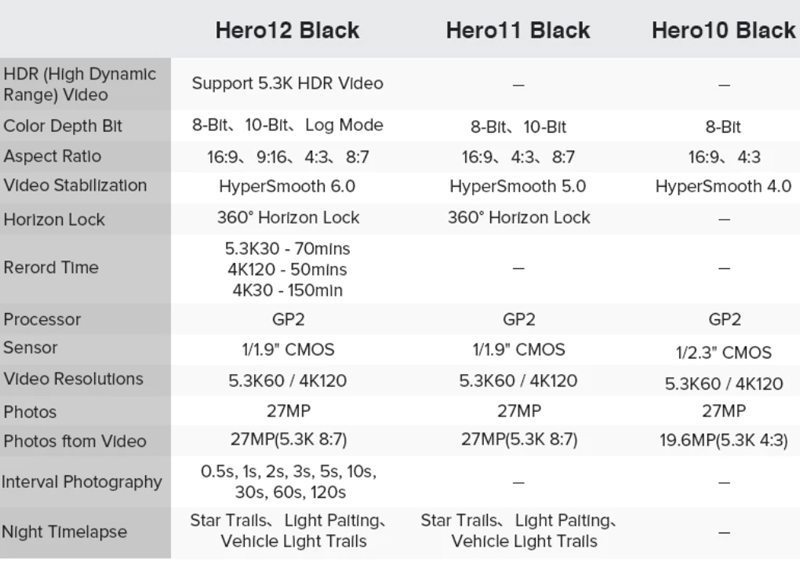Click the Hero12 Black column header
Viewport: 800px width, 565px height.
(287, 30)
